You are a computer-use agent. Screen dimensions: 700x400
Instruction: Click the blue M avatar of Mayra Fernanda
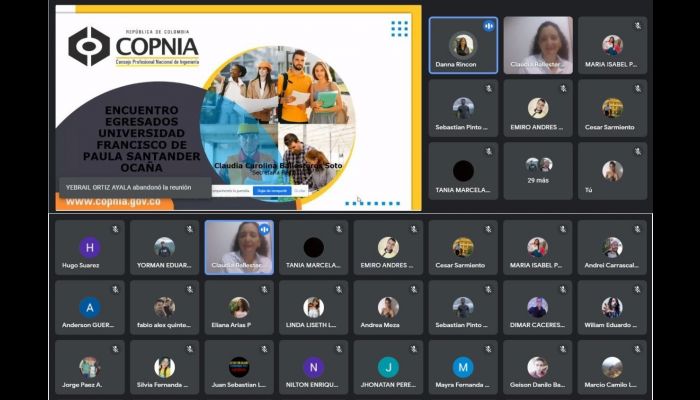[x=463, y=367]
